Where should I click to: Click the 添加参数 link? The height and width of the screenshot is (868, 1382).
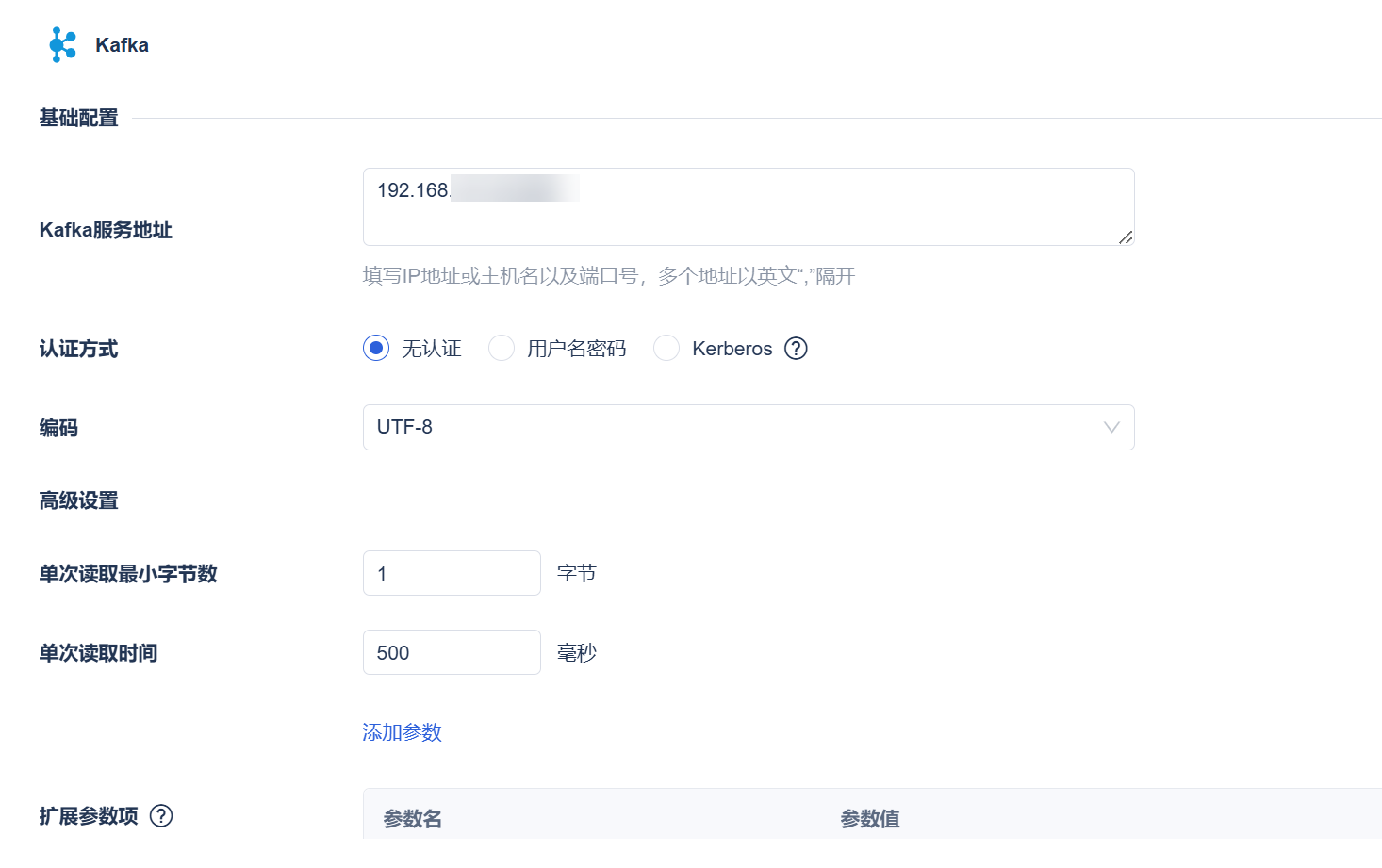tap(402, 732)
